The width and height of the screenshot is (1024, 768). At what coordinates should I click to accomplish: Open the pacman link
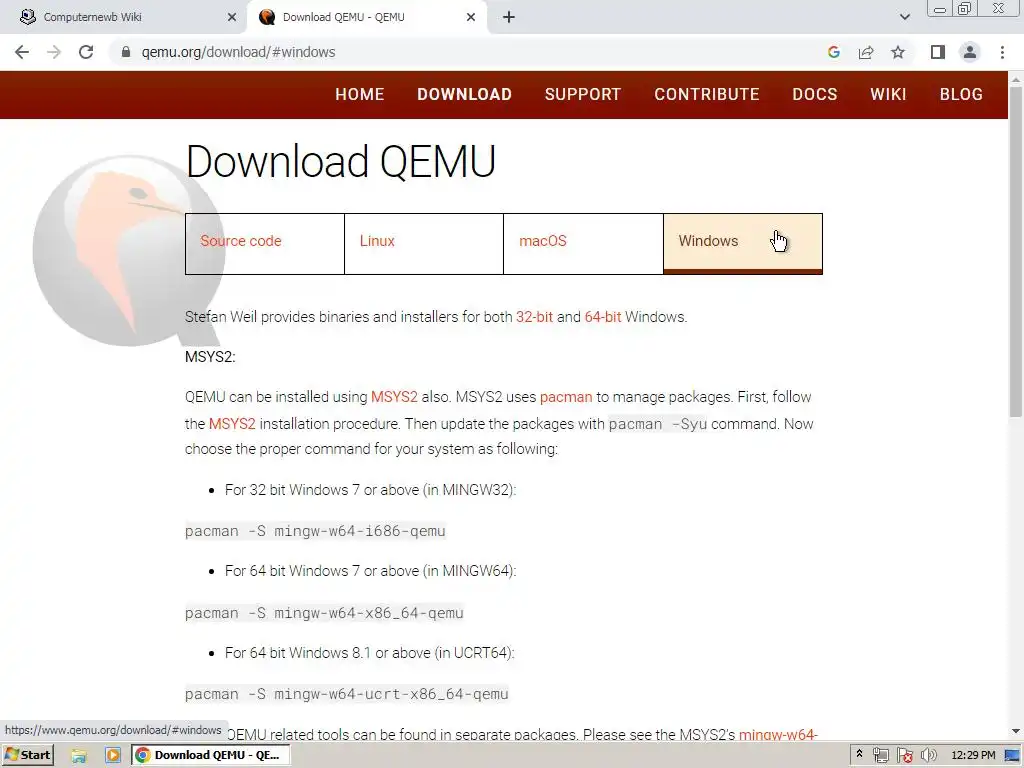coord(566,397)
